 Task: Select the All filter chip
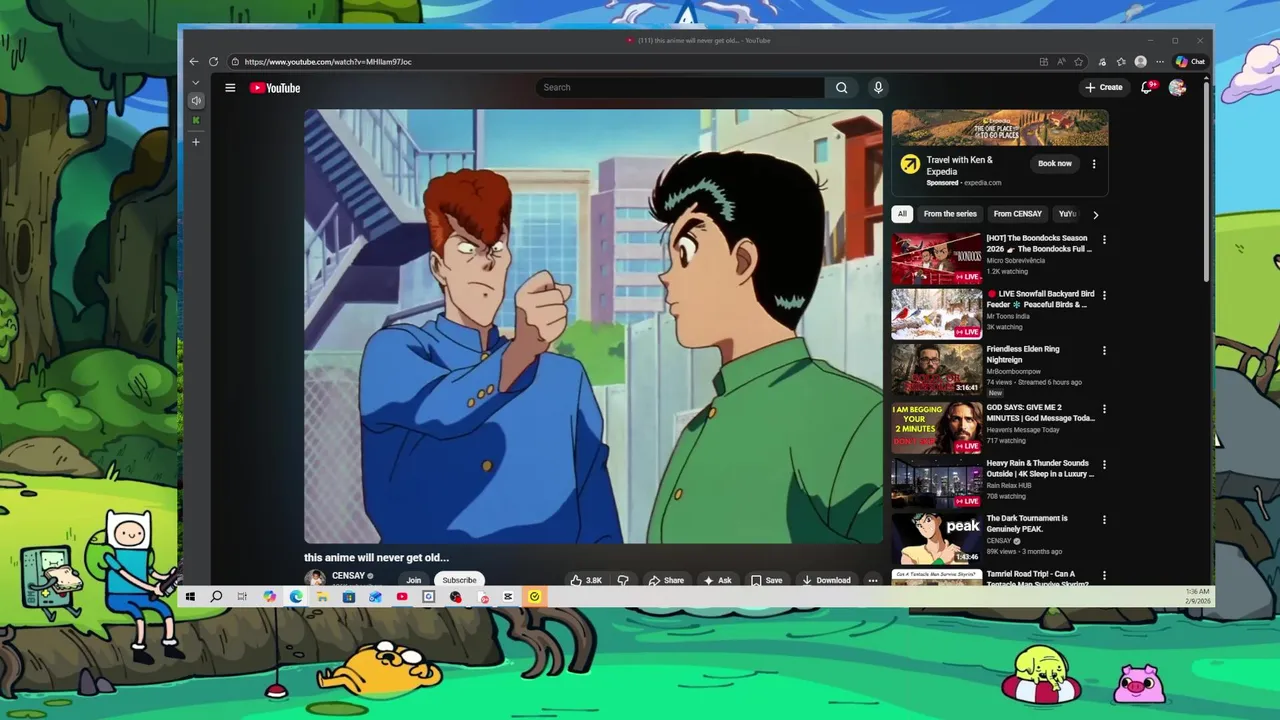pyautogui.click(x=902, y=214)
